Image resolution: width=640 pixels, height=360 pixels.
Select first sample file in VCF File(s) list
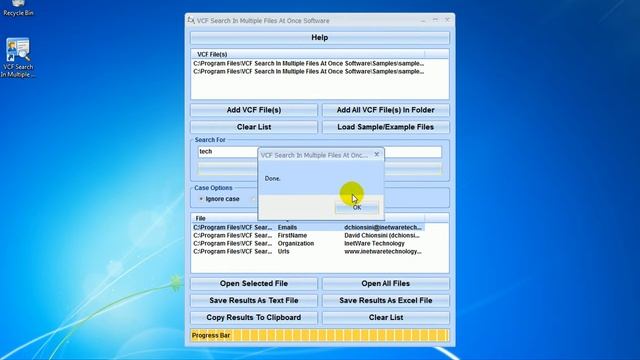click(309, 64)
